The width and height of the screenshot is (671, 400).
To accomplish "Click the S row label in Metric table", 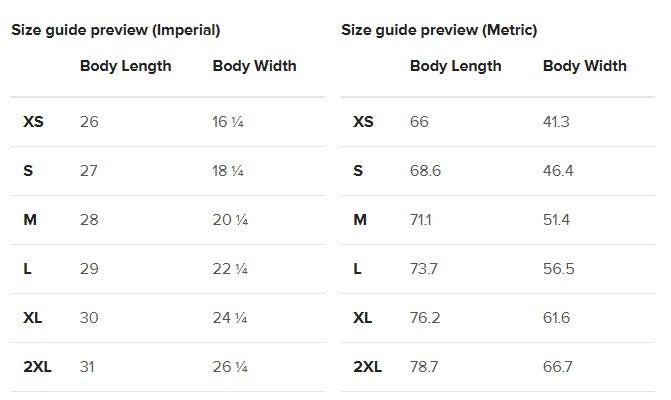I will [x=358, y=171].
